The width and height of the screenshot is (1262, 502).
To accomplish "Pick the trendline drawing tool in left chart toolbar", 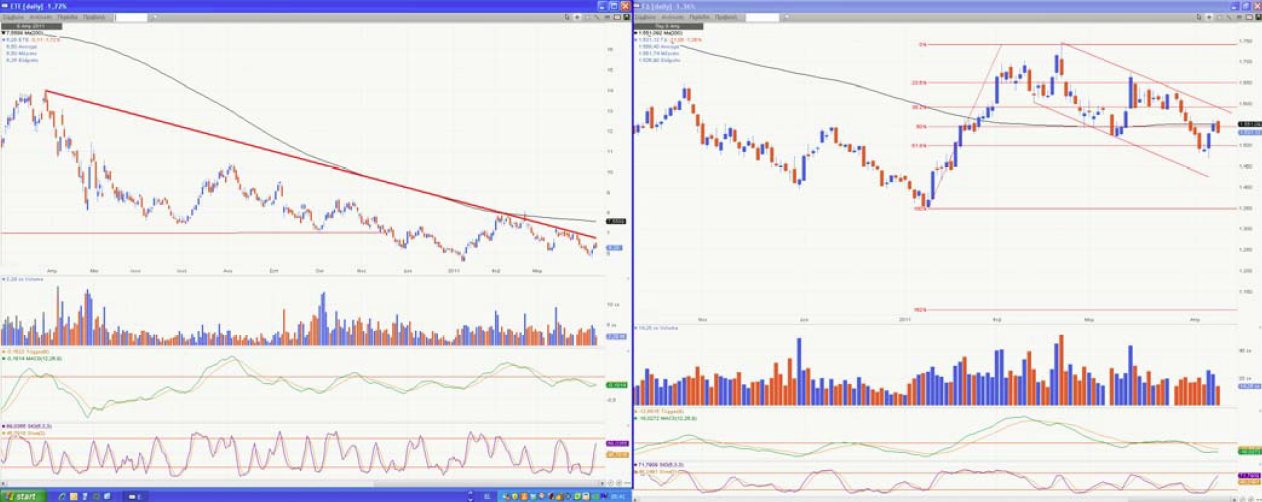I will [x=597, y=17].
